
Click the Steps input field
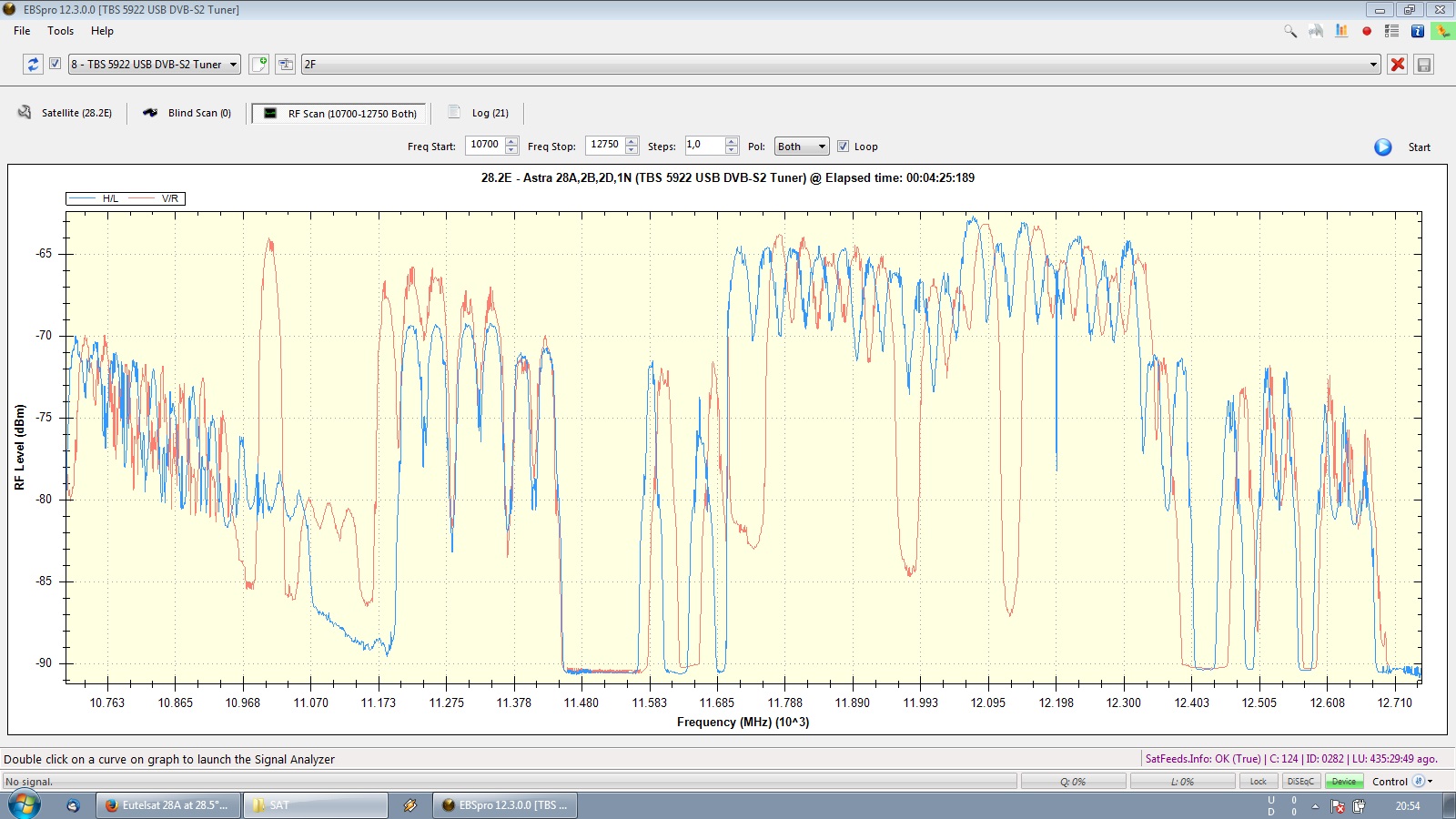pos(705,145)
